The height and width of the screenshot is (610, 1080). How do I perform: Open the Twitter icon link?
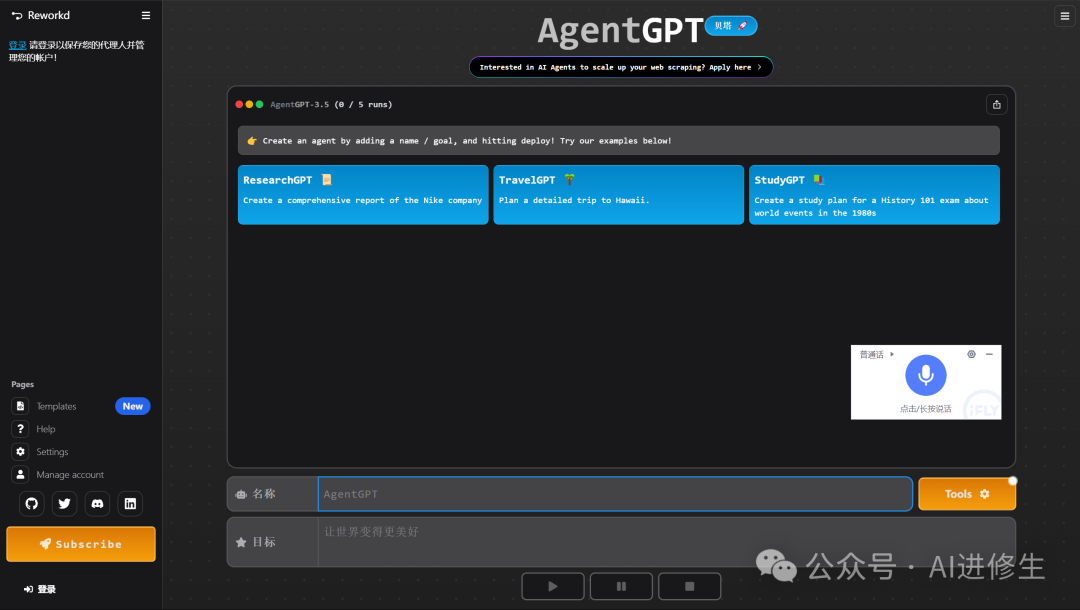(65, 503)
